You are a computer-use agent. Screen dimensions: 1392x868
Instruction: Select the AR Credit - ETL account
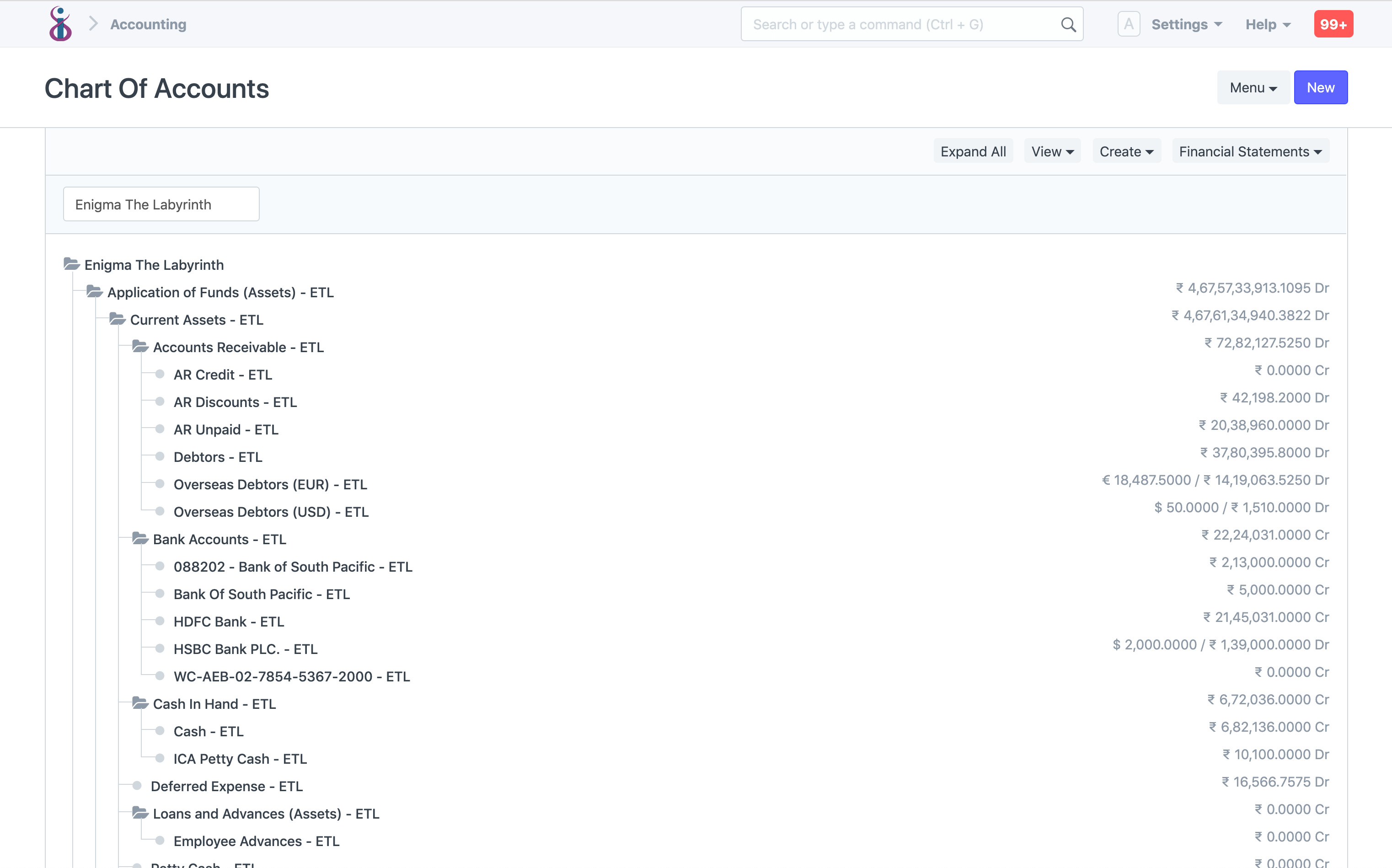pyautogui.click(x=223, y=374)
